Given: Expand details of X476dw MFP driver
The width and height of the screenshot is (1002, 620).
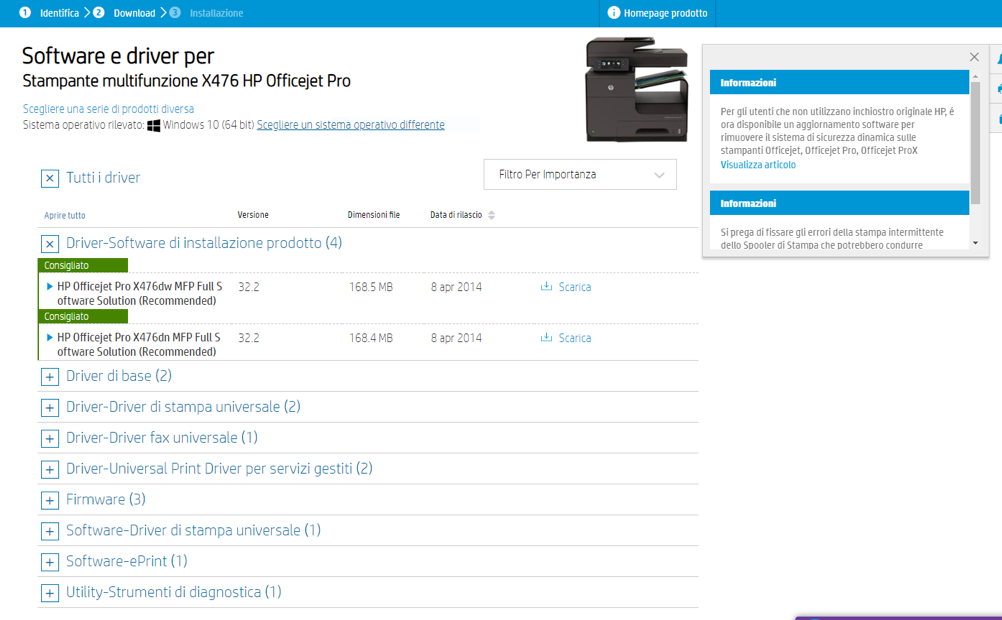Looking at the screenshot, I should point(50,287).
